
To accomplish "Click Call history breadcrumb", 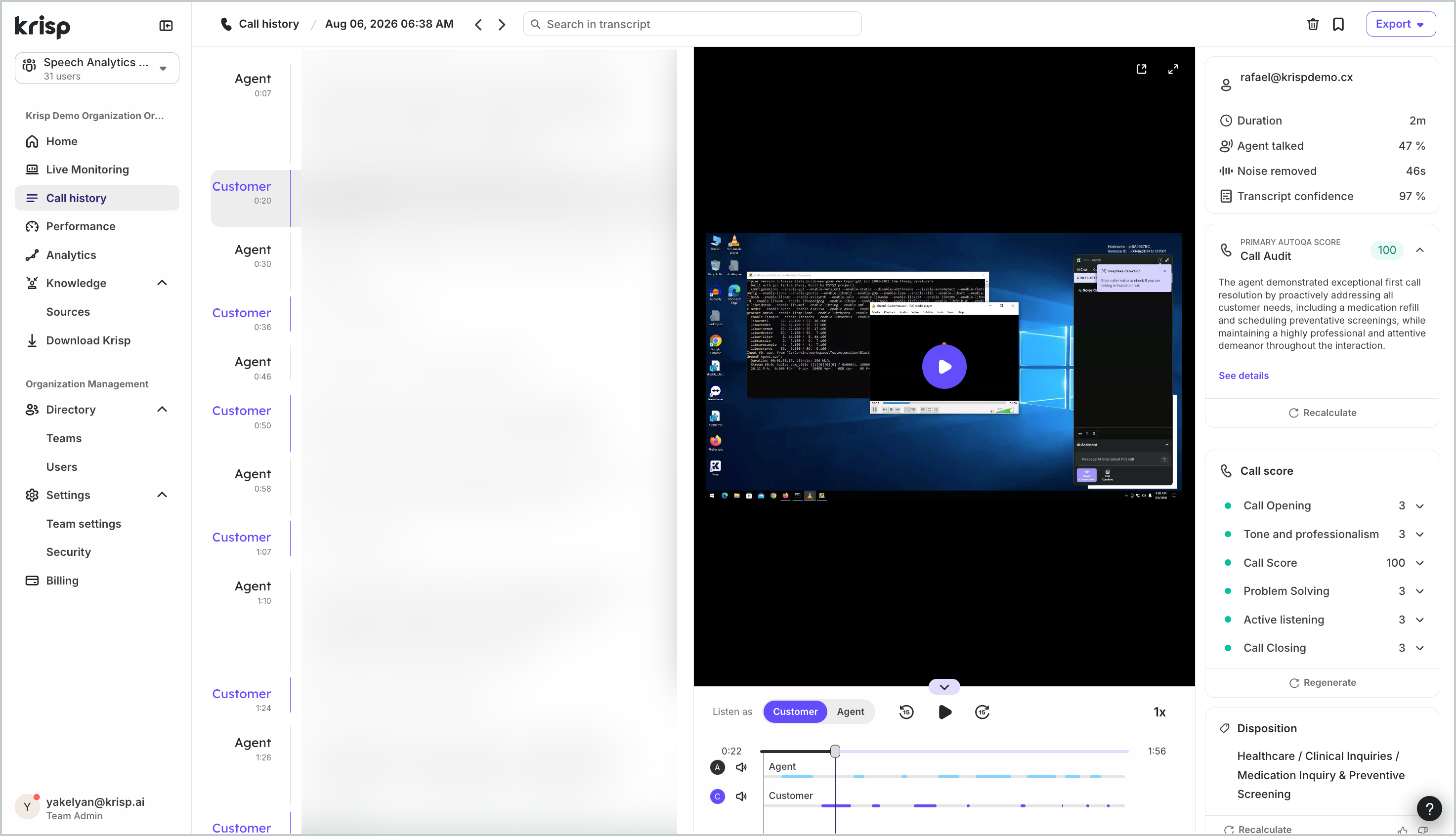I will click(268, 24).
